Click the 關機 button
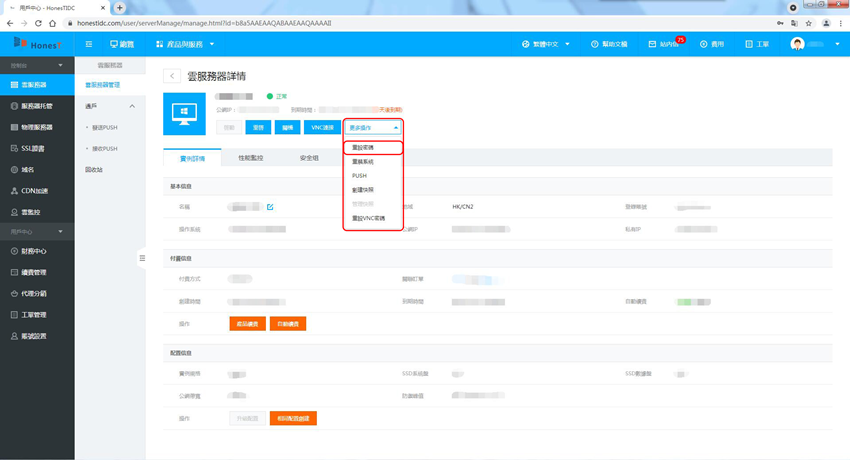Viewport: 850px width, 460px height. point(287,128)
